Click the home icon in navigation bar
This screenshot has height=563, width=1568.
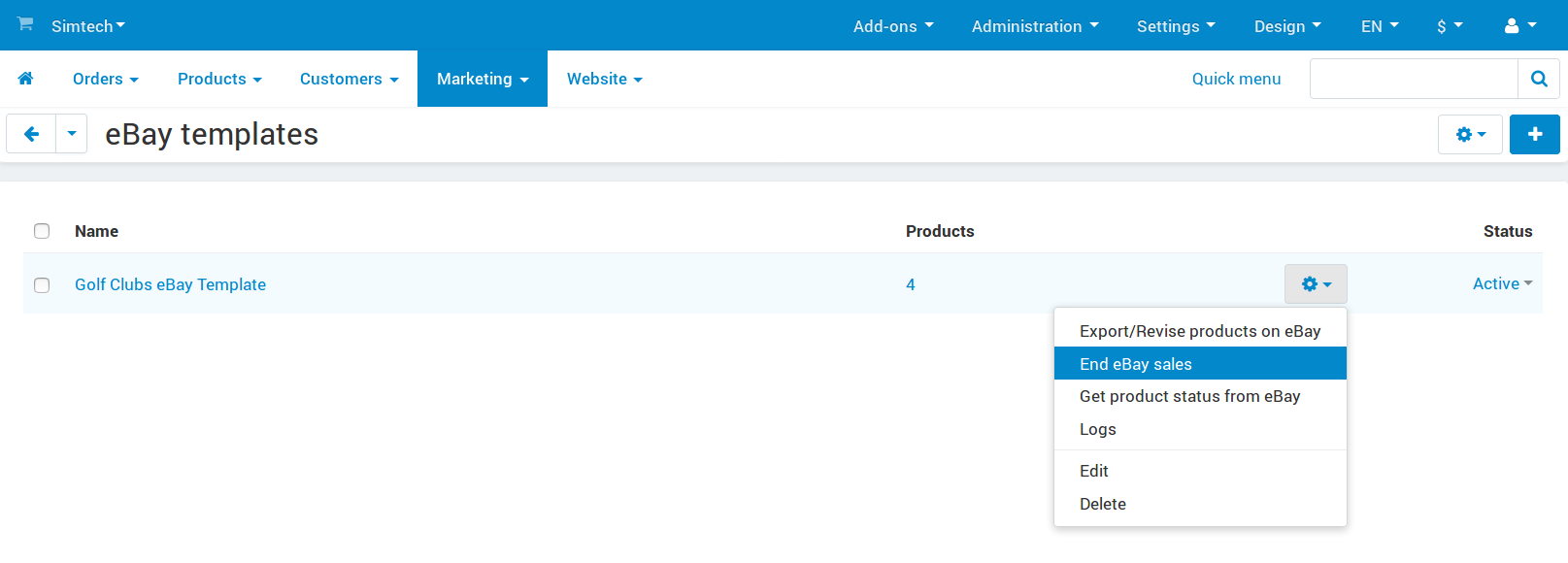[26, 79]
